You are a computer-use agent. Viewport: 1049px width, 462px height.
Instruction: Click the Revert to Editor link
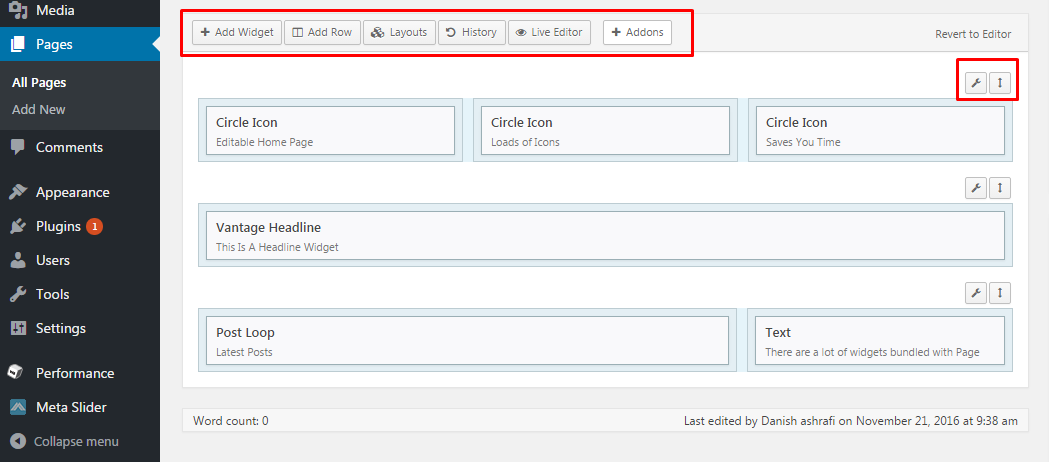click(x=973, y=34)
